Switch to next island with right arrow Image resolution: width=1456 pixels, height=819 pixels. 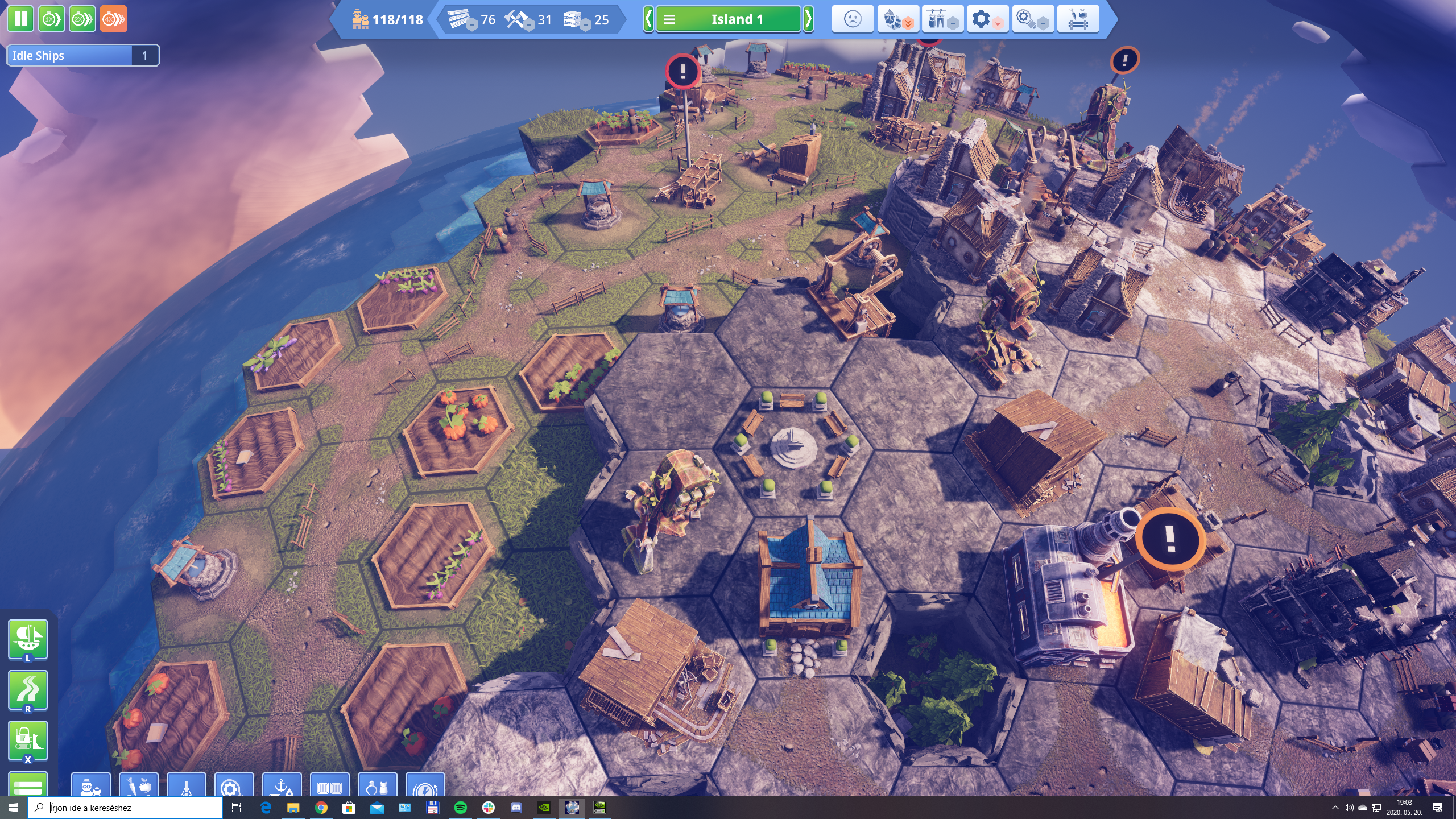(x=808, y=19)
